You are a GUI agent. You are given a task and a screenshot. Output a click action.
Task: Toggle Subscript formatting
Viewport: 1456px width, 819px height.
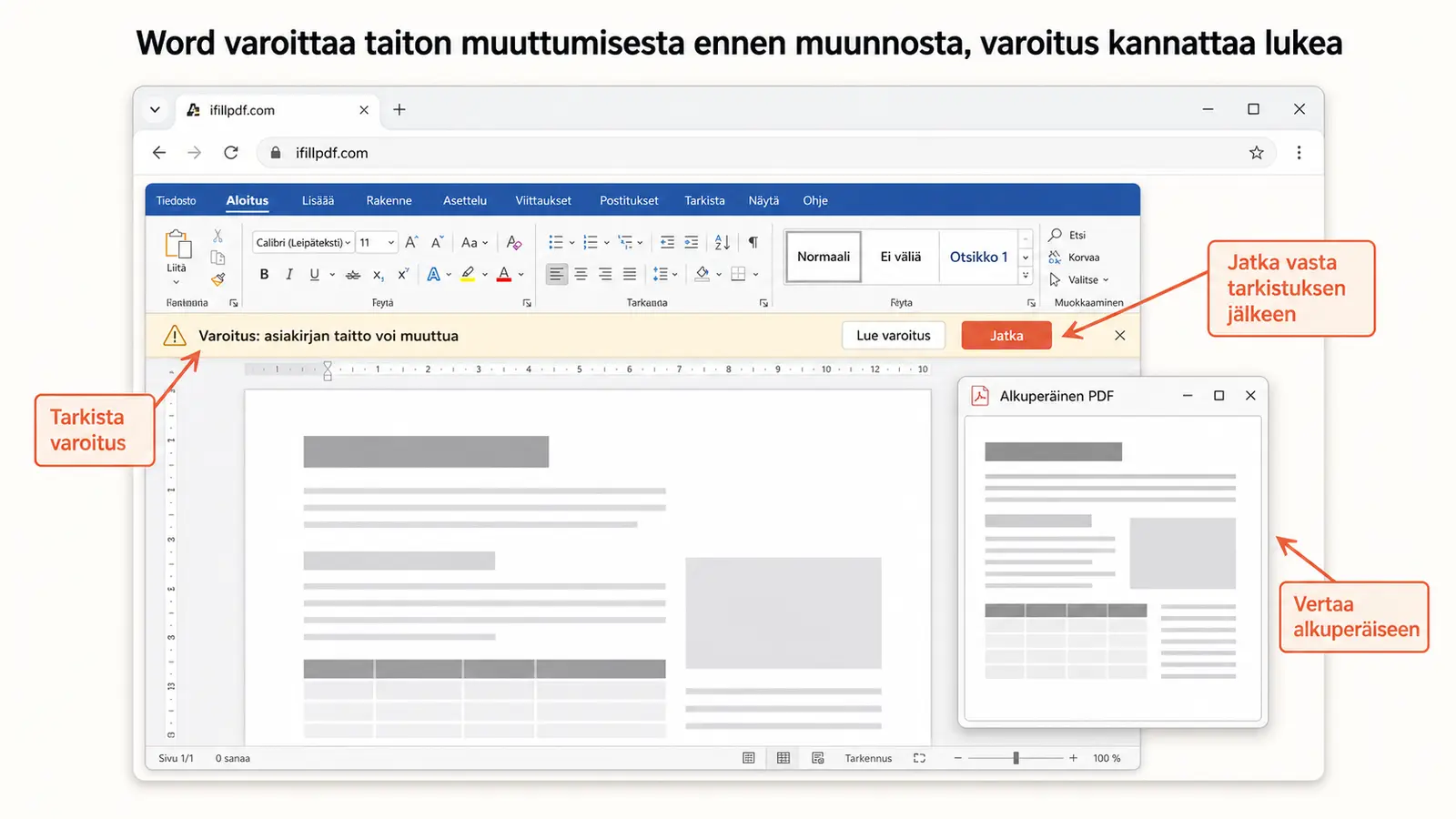(379, 274)
